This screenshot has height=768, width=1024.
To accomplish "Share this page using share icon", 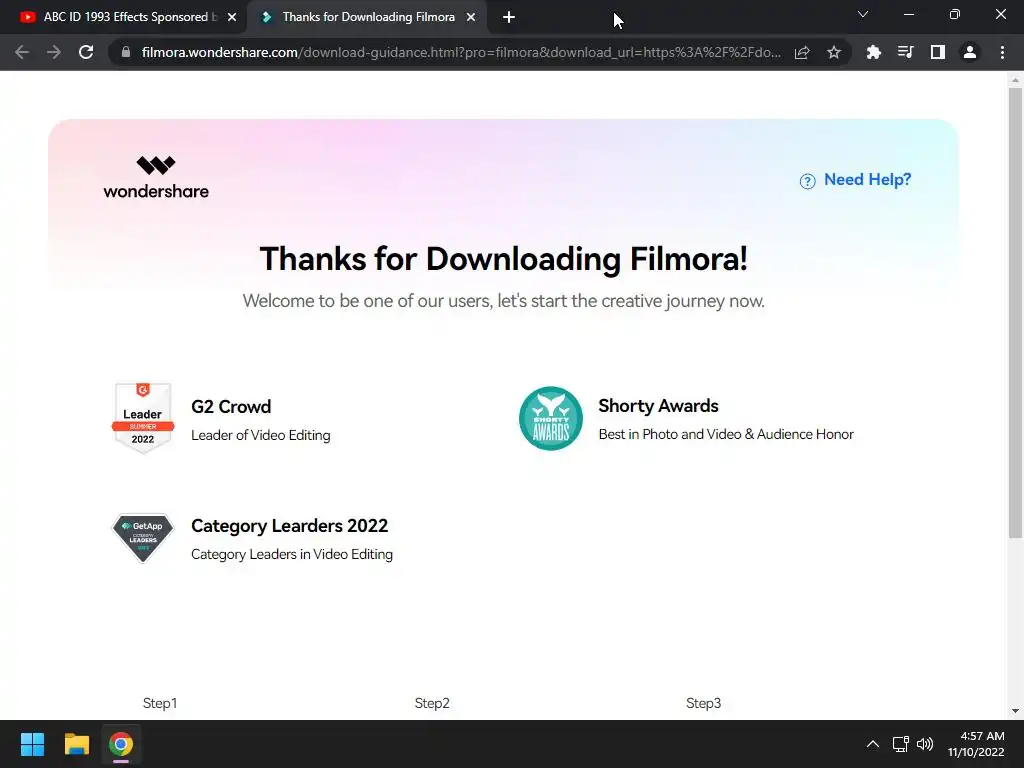I will tap(802, 52).
